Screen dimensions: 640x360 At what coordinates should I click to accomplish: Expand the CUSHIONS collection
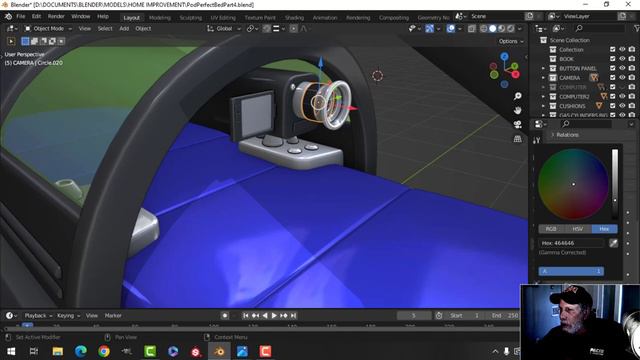click(543, 106)
